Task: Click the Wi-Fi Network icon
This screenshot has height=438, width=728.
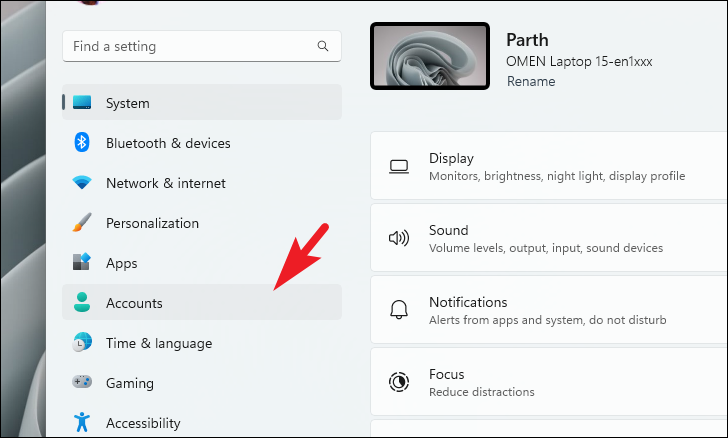Action: (82, 183)
